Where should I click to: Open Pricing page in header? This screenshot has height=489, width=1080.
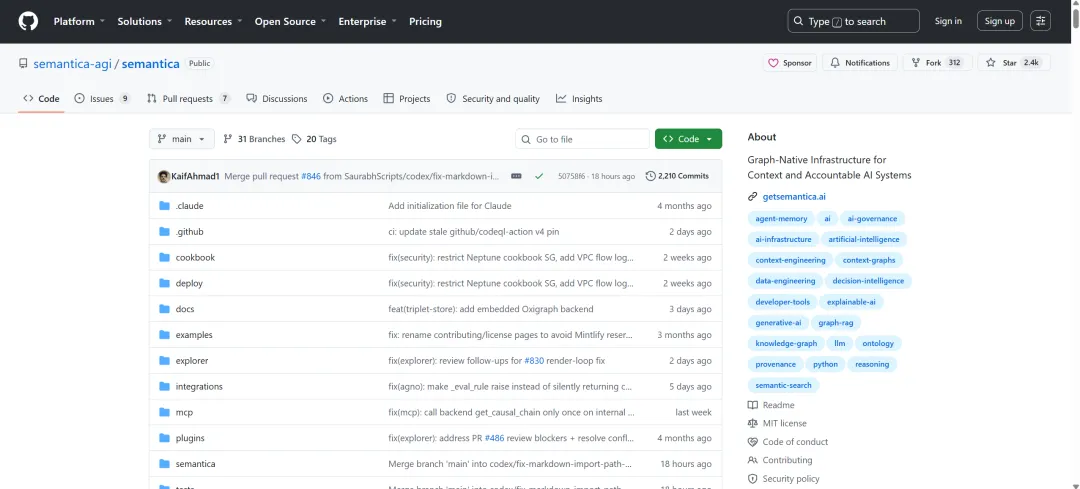click(x=425, y=21)
